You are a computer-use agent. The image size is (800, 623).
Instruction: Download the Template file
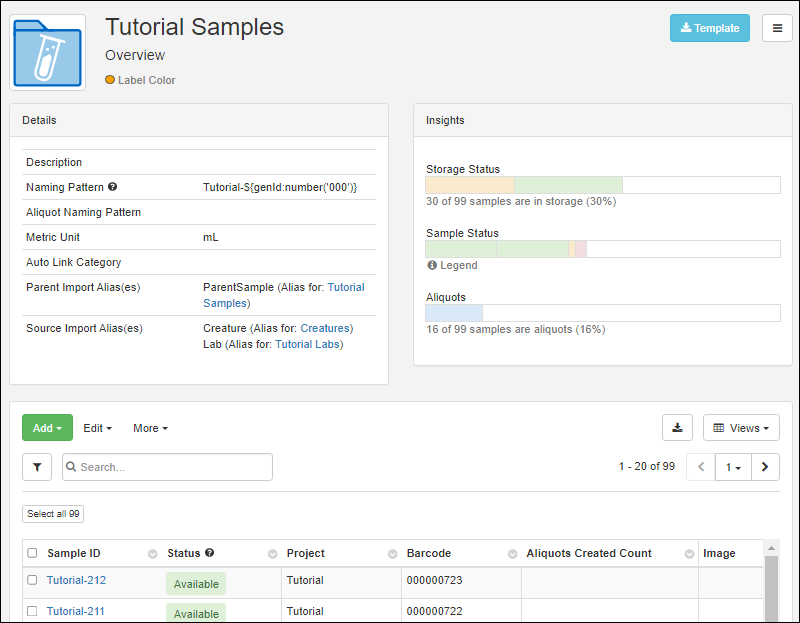(710, 28)
